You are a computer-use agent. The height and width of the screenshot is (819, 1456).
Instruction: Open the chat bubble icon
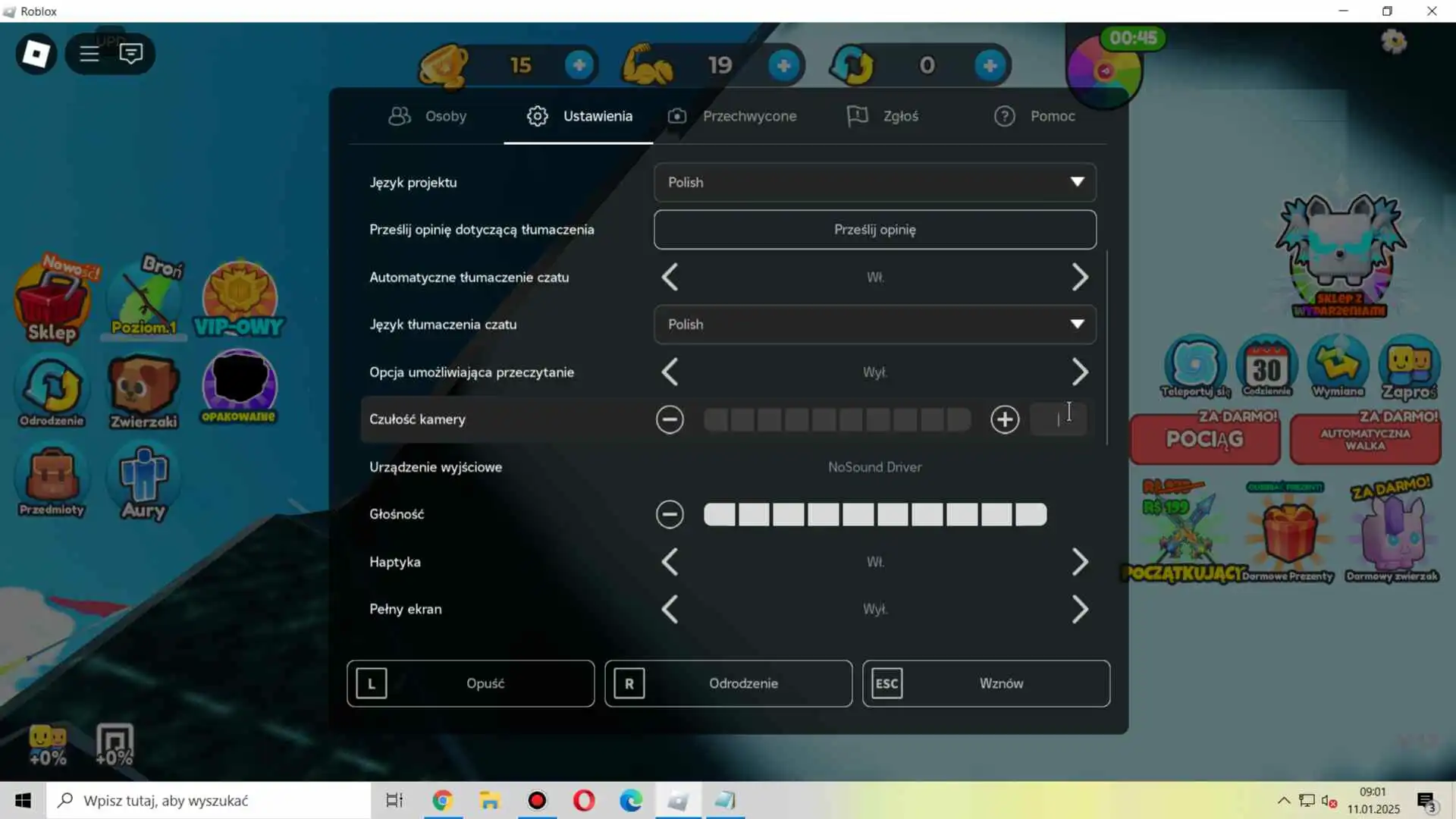131,54
